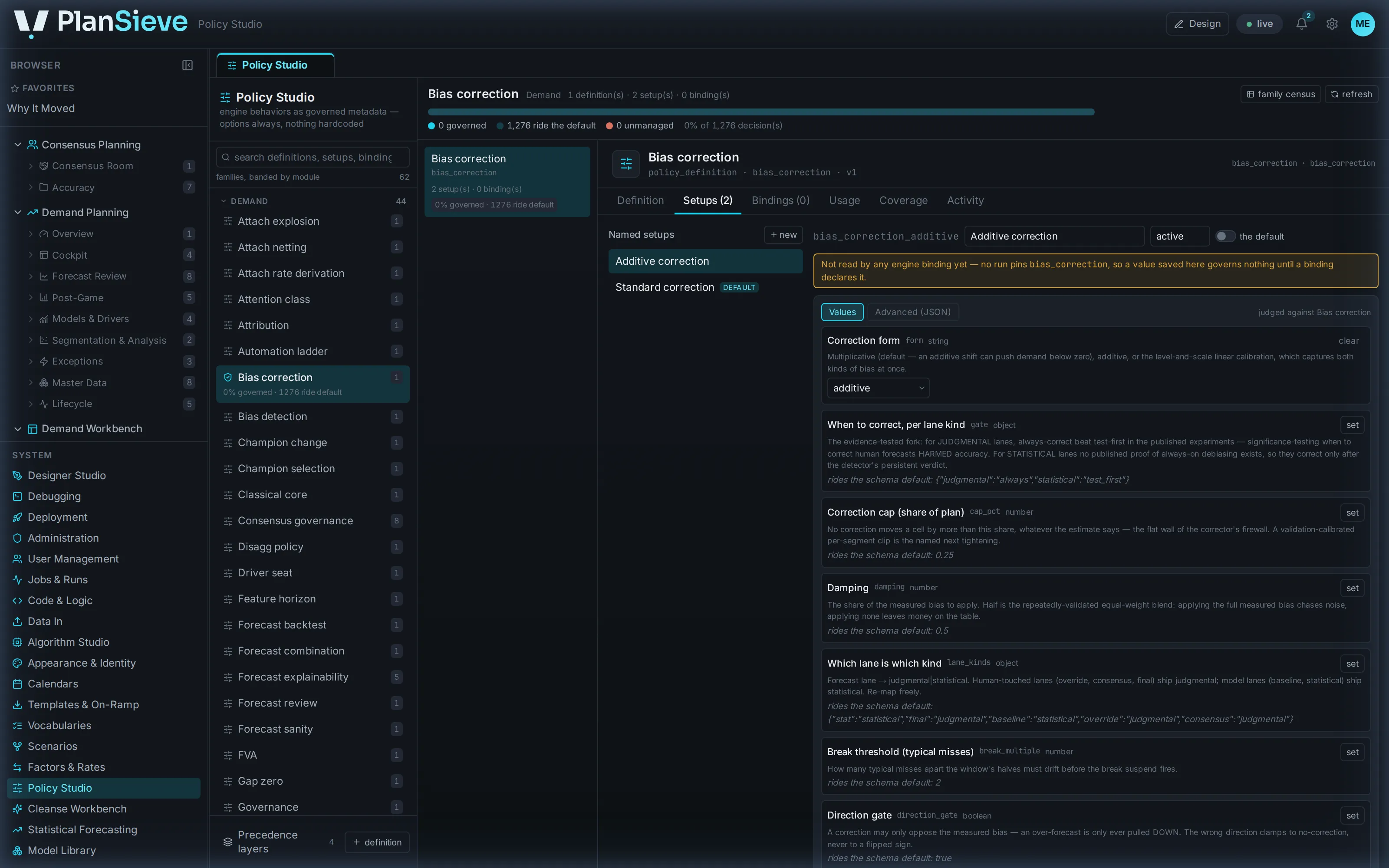Click the Precedence layers stack icon
This screenshot has width=1389, height=868.
228,842
